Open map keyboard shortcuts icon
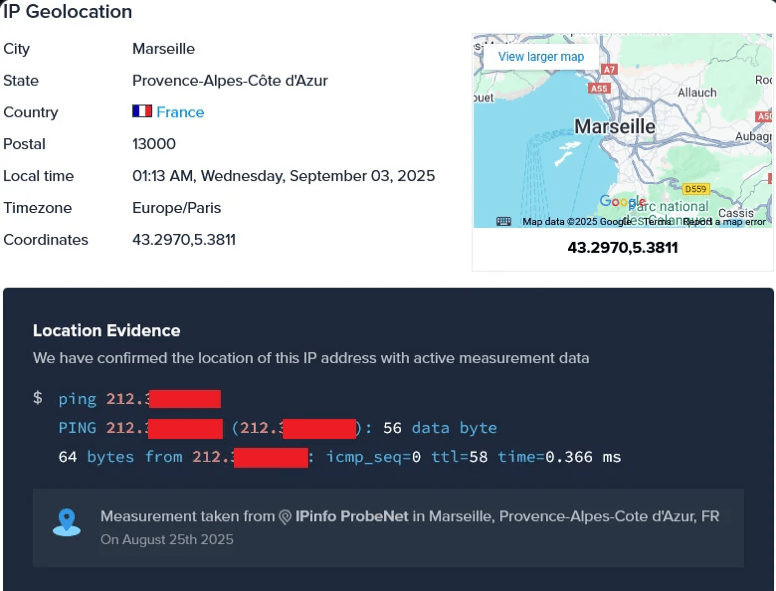776x591 pixels. (x=503, y=222)
